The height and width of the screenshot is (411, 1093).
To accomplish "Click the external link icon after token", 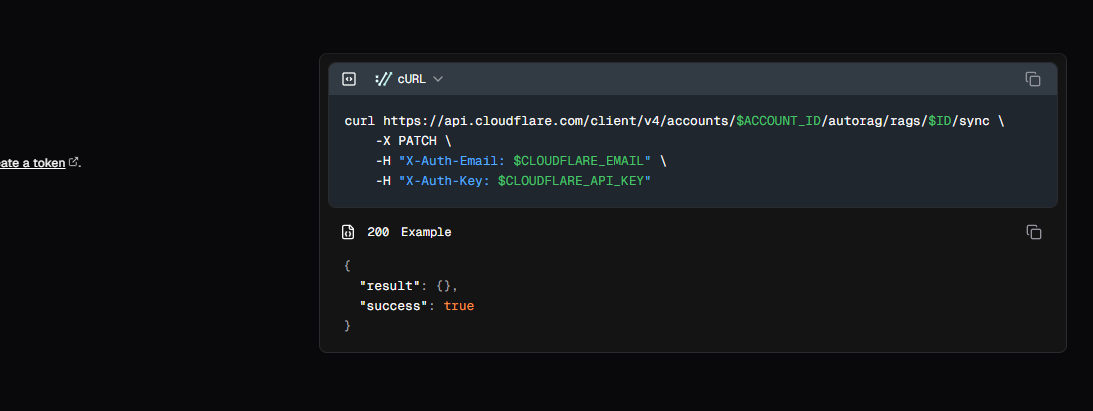I will click(73, 162).
